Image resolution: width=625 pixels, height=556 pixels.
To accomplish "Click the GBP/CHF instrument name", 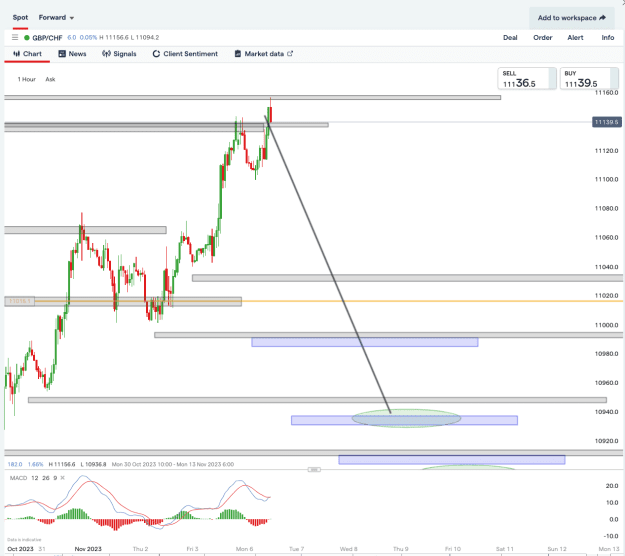I will (x=47, y=38).
